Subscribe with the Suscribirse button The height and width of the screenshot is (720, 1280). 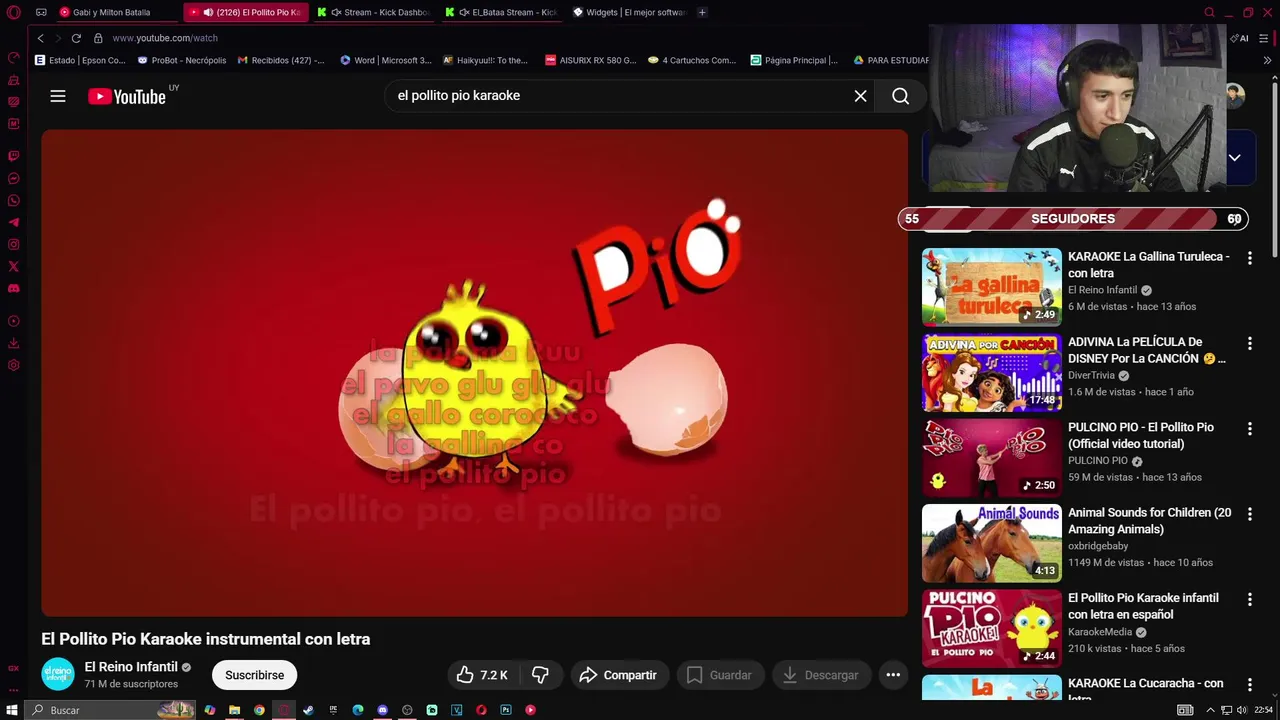[254, 675]
